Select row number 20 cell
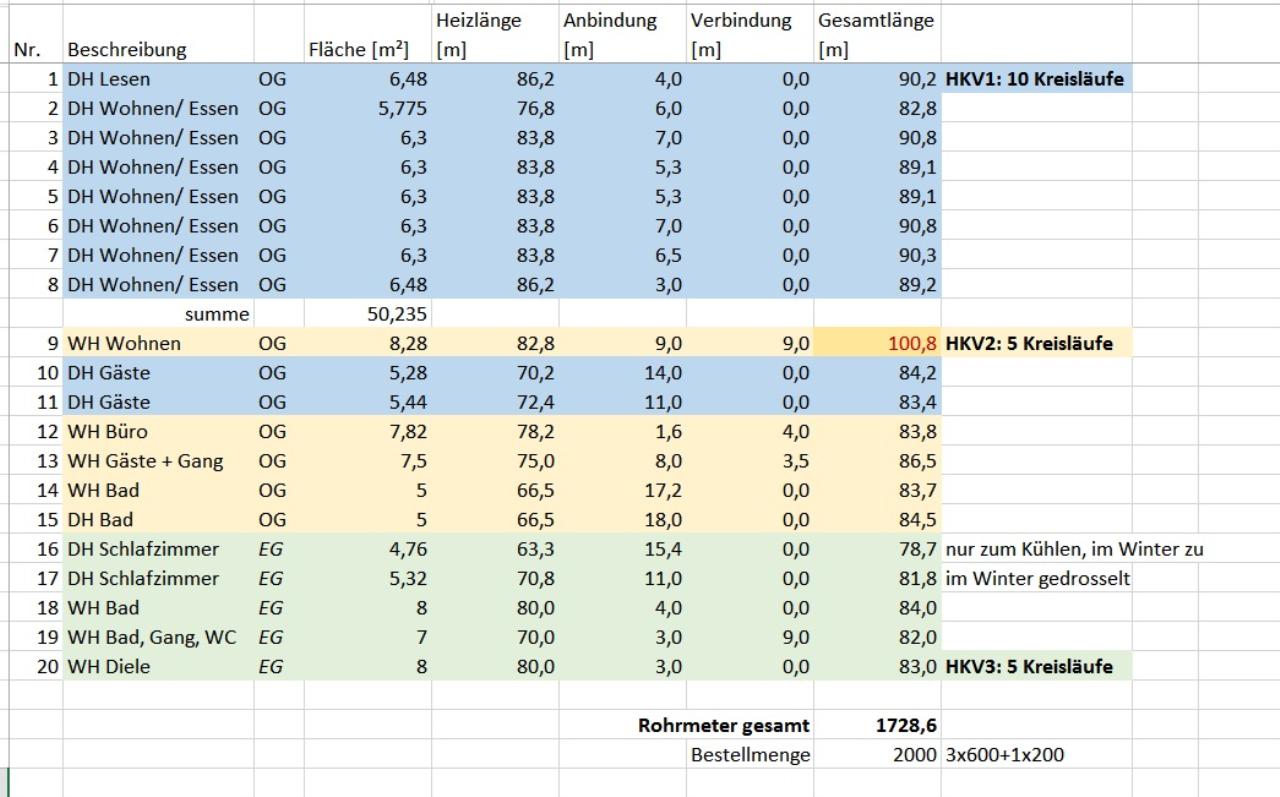This screenshot has height=797, width=1280. (x=36, y=666)
